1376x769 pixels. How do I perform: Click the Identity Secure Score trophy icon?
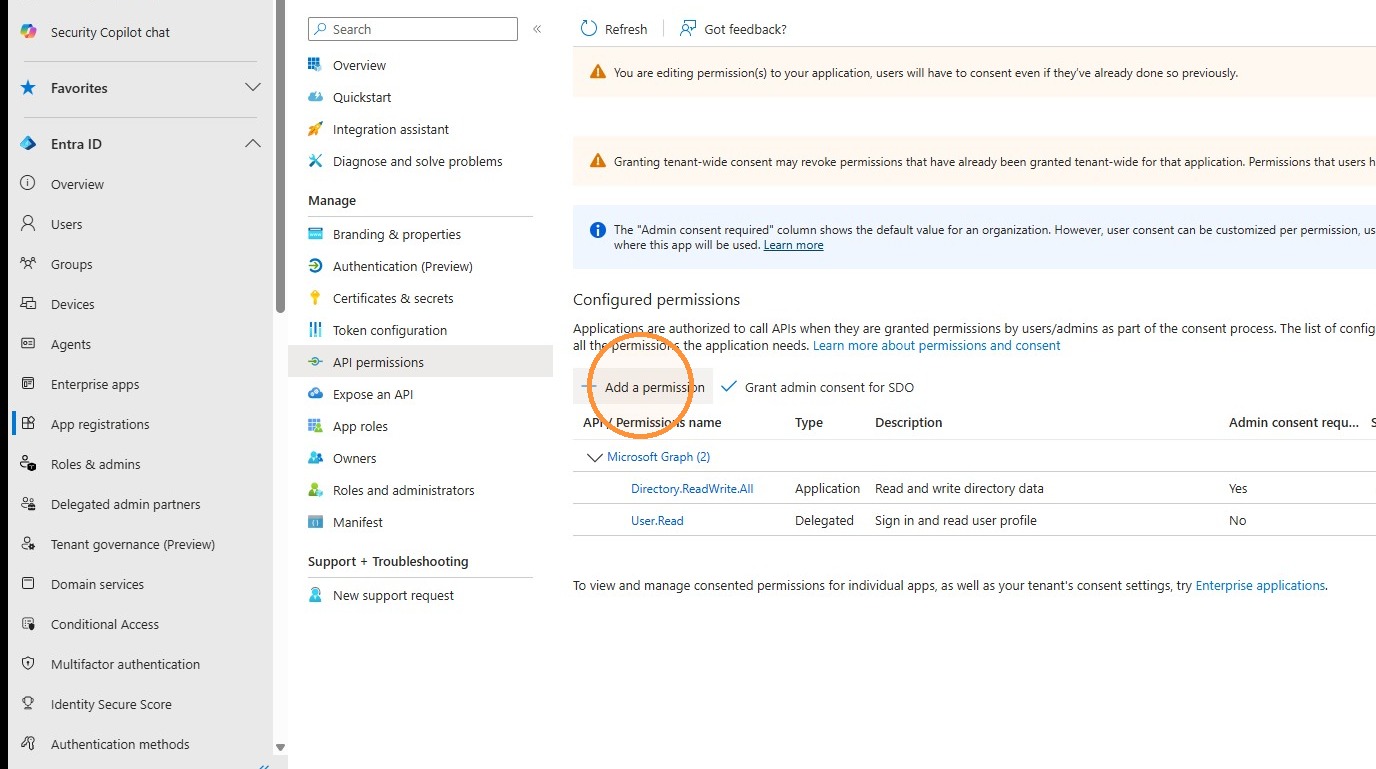click(28, 704)
